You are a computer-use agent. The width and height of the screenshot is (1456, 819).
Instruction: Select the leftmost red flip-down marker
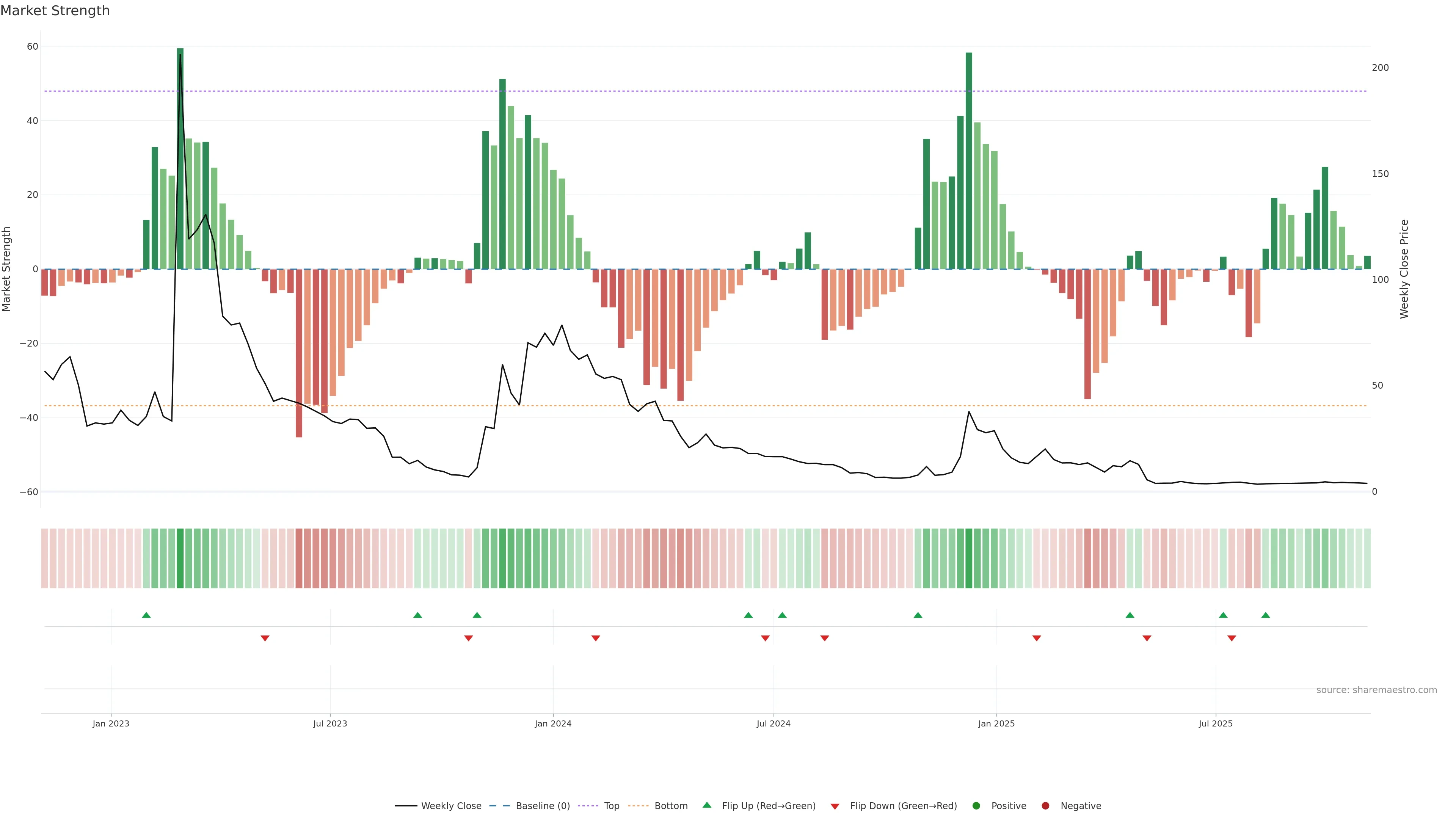265,638
